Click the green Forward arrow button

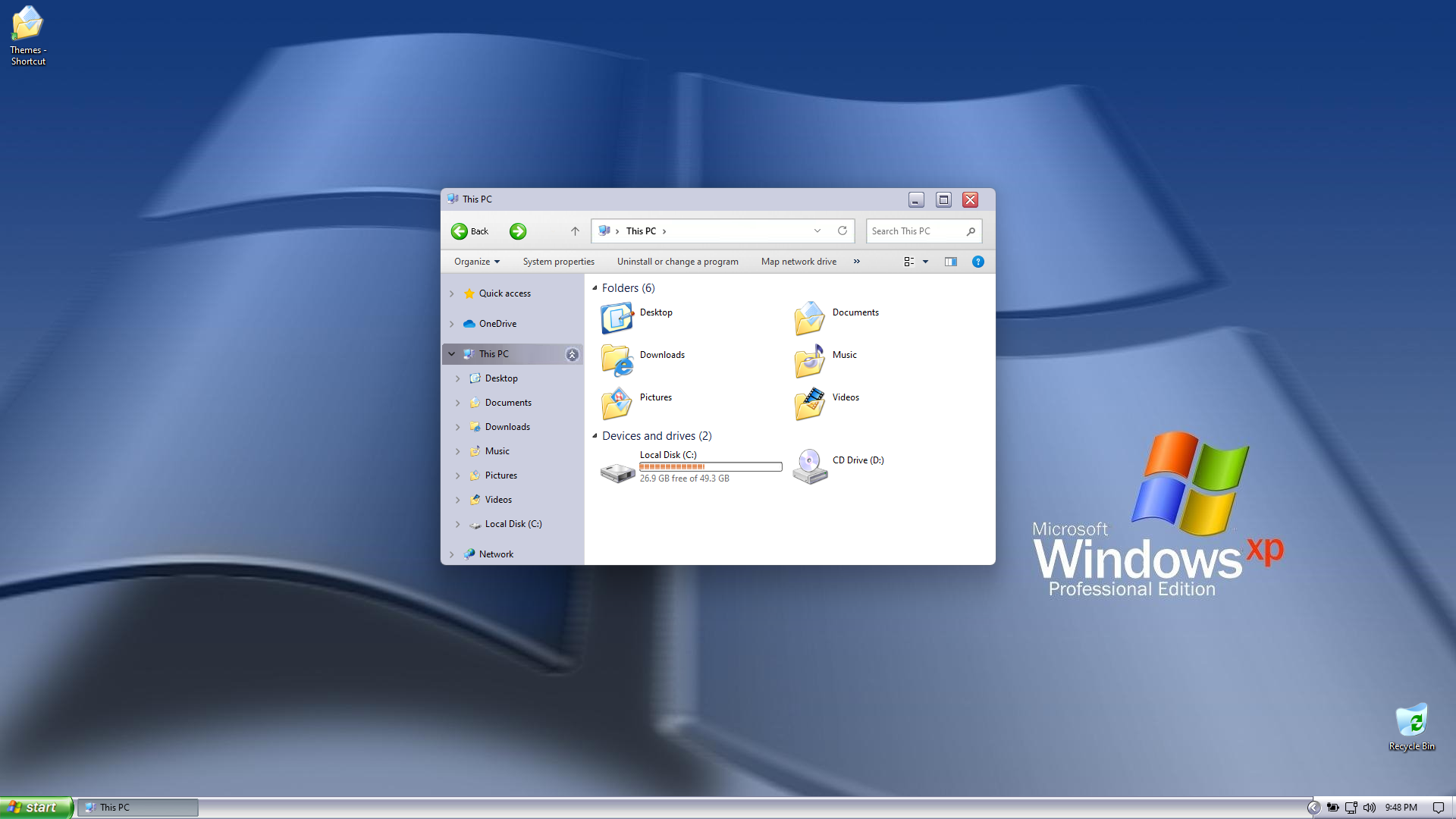coord(518,231)
